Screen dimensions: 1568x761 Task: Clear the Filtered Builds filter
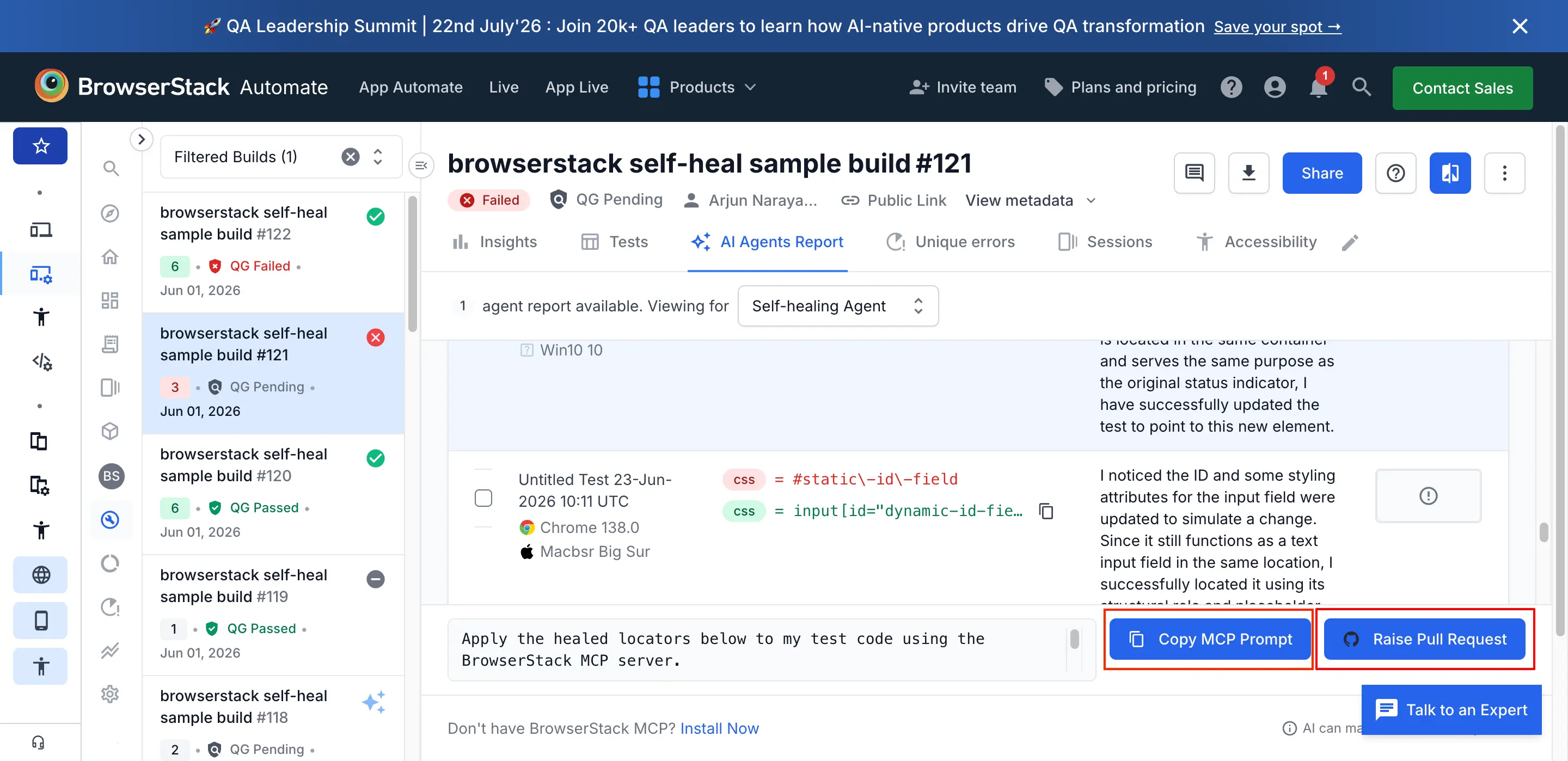click(351, 157)
